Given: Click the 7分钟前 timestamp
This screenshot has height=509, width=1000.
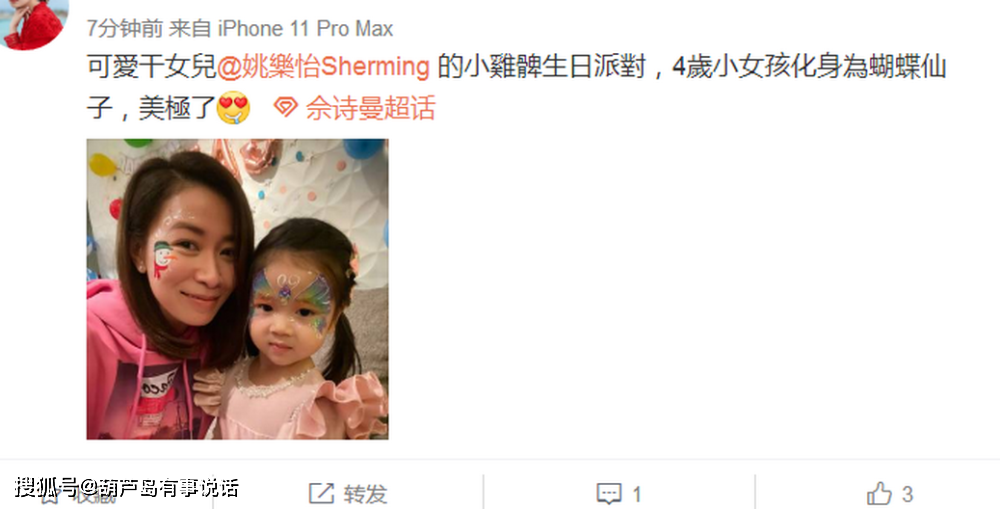Looking at the screenshot, I should click(124, 28).
